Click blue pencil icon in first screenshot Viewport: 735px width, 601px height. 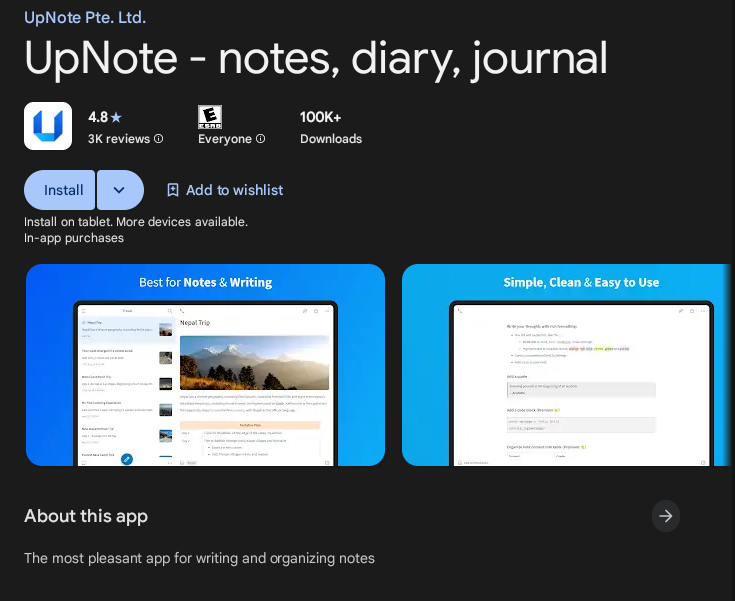(x=127, y=458)
